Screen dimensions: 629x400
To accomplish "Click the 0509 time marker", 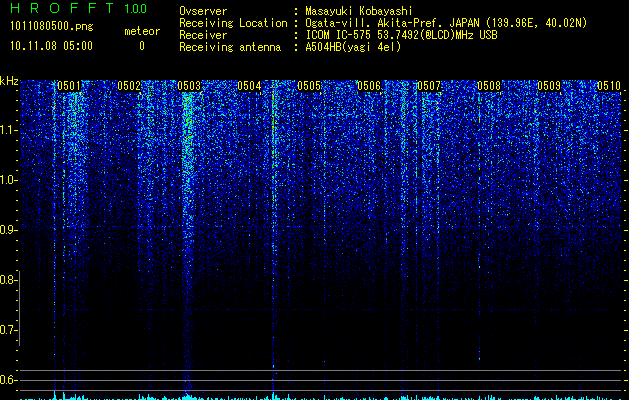I will click(549, 86).
